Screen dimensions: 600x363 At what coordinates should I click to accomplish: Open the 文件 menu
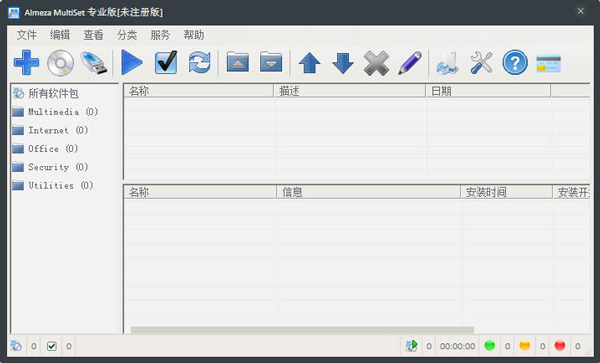coord(26,35)
